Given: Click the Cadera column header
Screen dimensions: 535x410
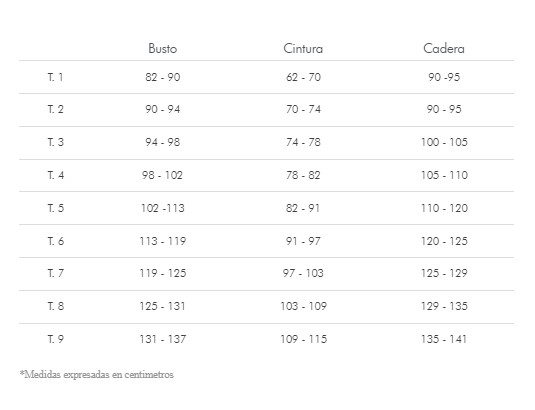Looking at the screenshot, I should (444, 48).
